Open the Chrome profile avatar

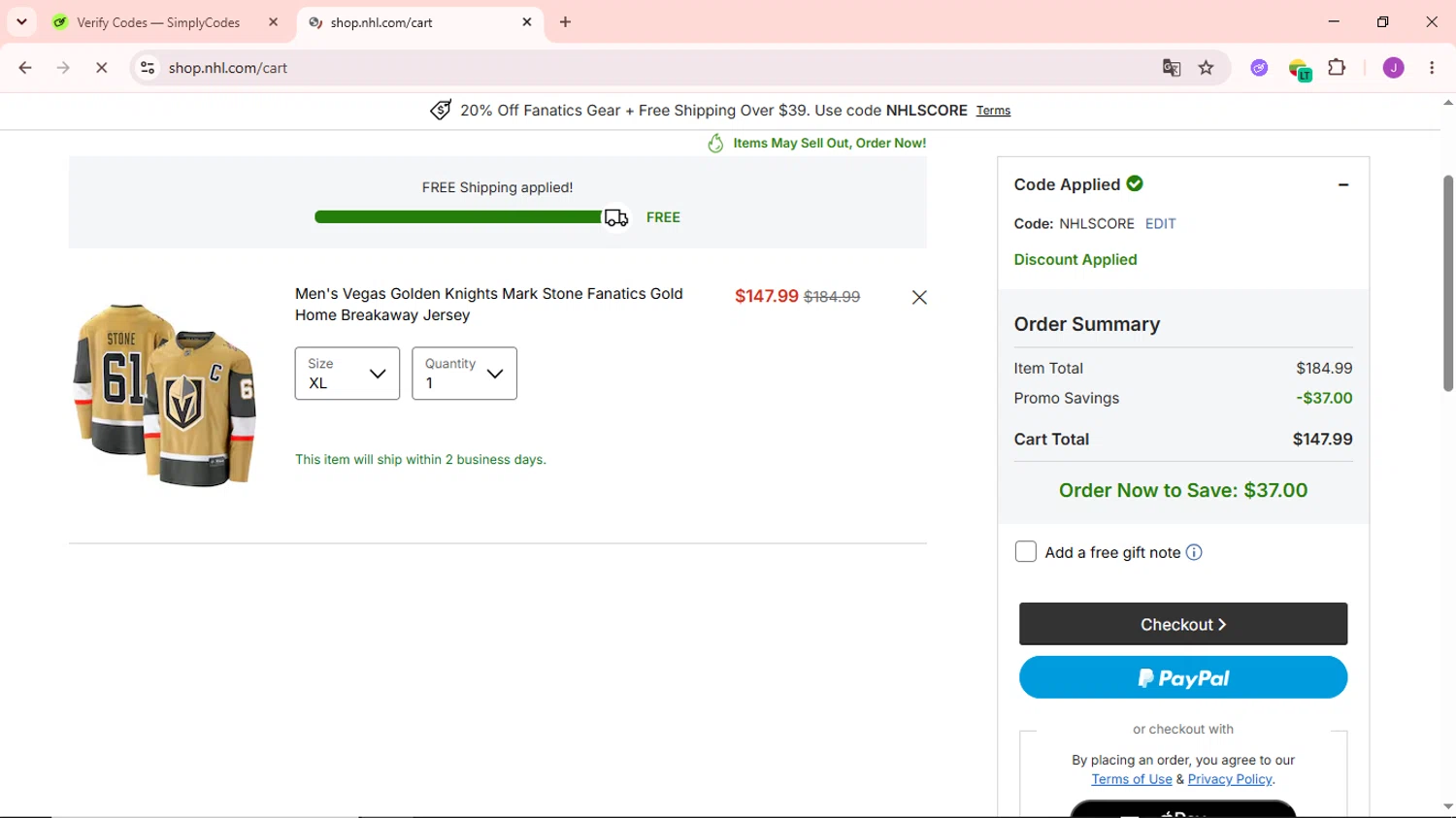pos(1393,68)
